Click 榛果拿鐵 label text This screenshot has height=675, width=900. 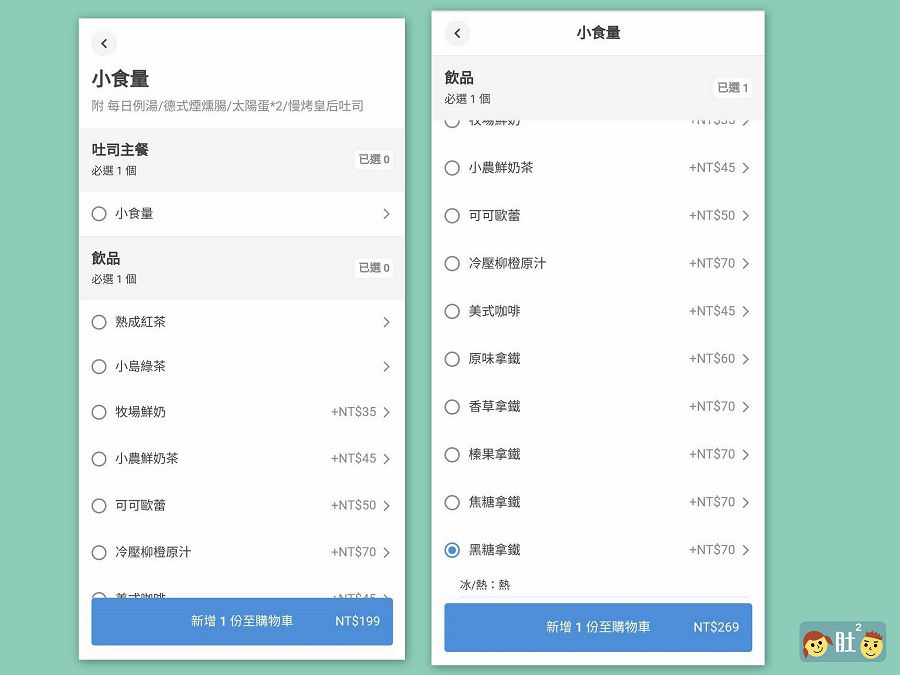(494, 455)
